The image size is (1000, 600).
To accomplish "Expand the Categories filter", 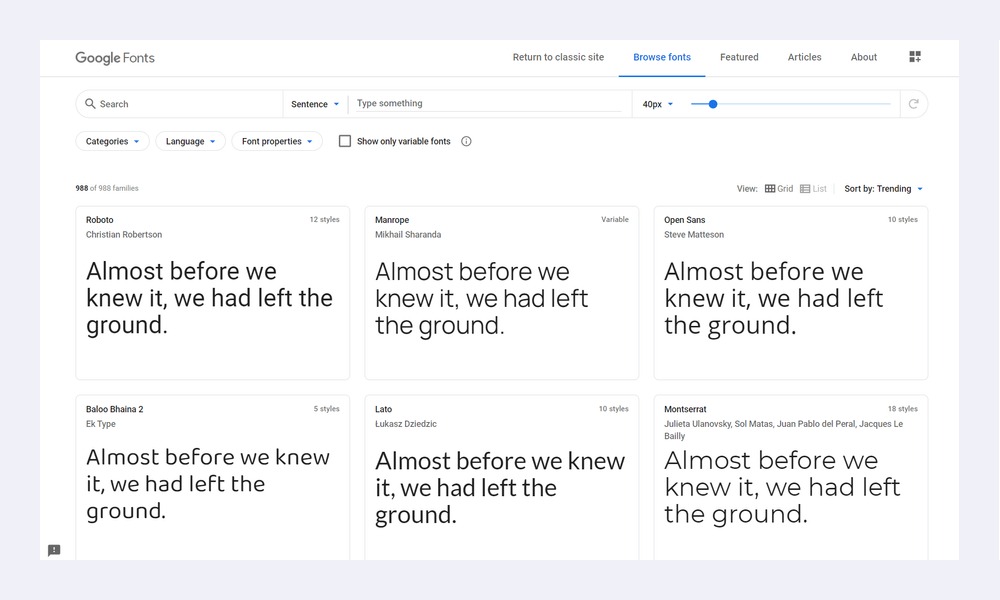I will coord(112,141).
